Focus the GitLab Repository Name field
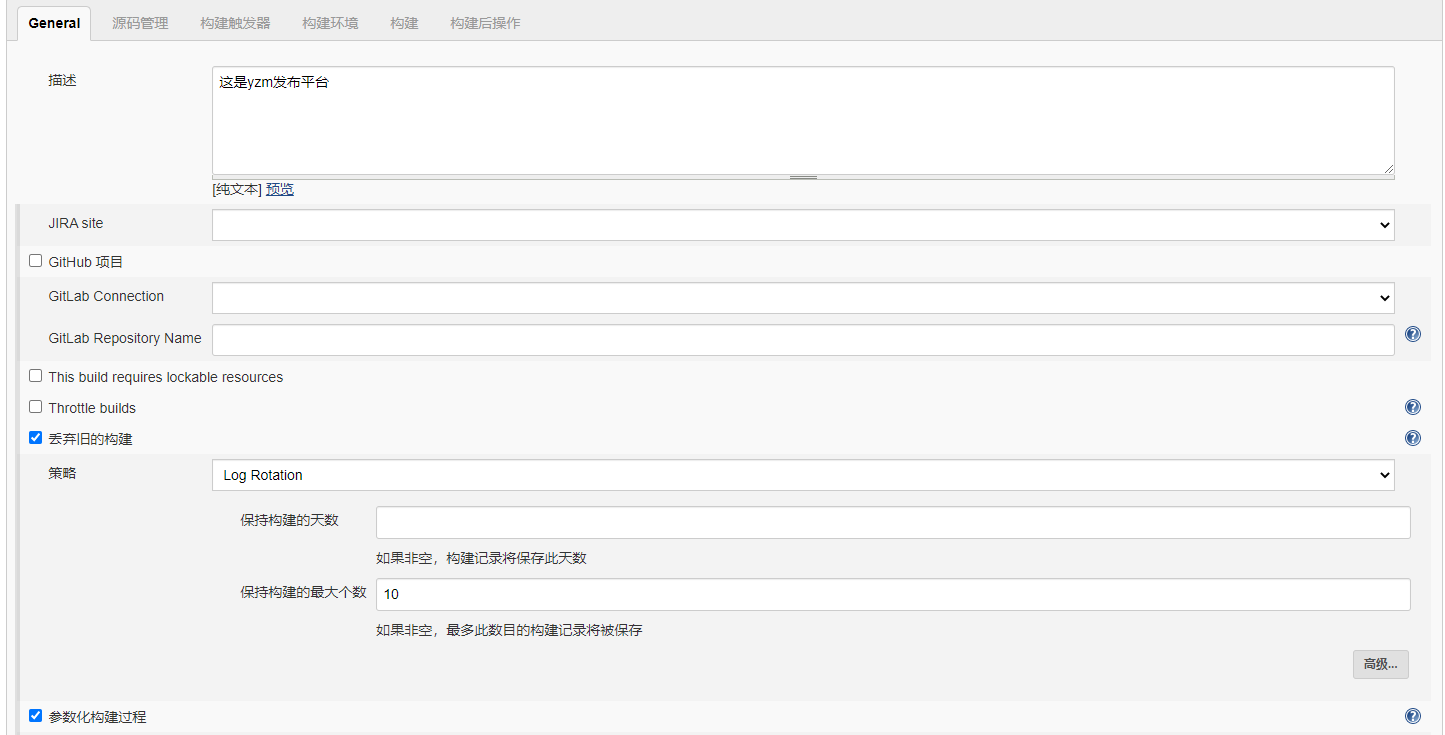 point(803,340)
